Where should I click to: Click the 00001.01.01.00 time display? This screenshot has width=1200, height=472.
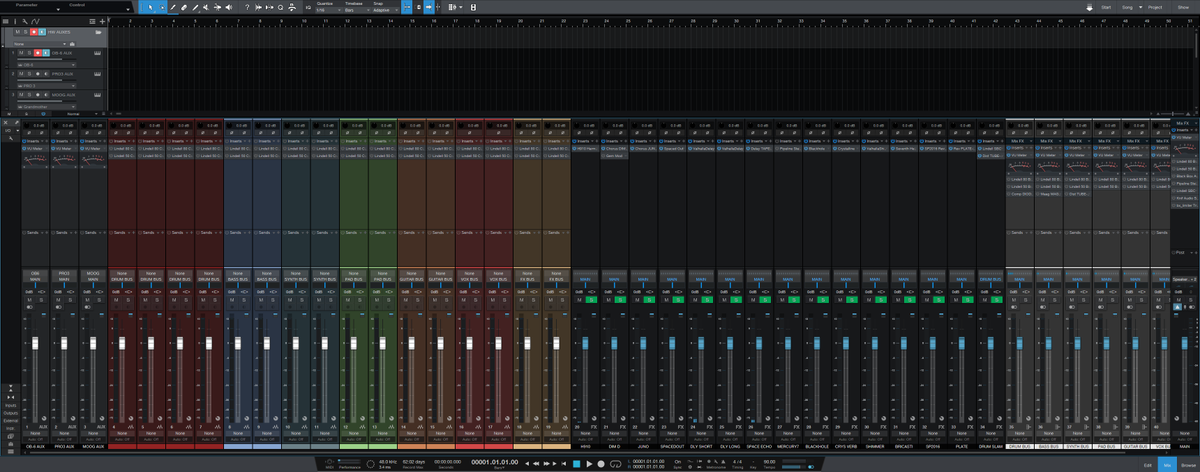(495, 461)
